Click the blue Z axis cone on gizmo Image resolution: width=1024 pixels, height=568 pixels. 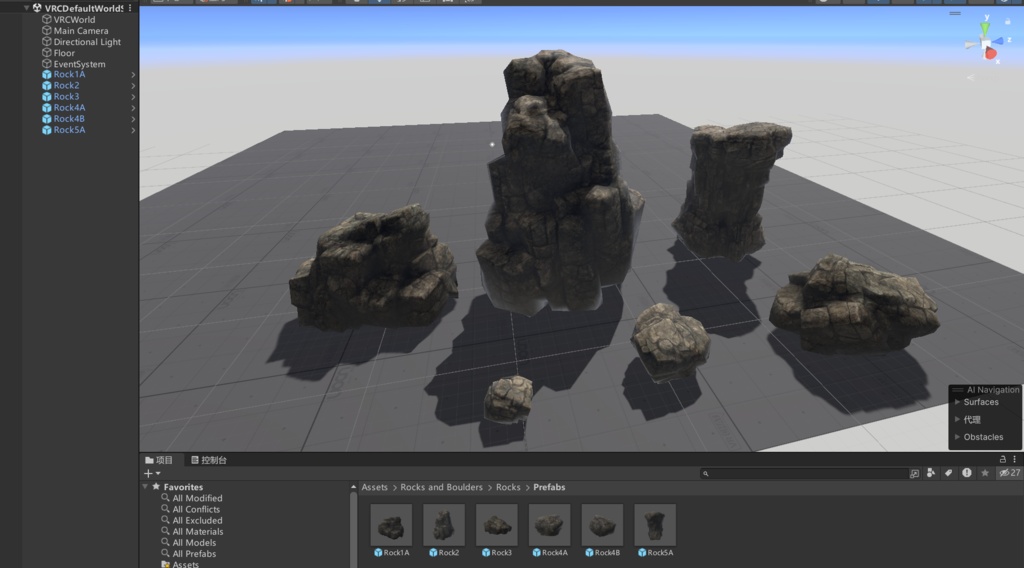(x=999, y=41)
